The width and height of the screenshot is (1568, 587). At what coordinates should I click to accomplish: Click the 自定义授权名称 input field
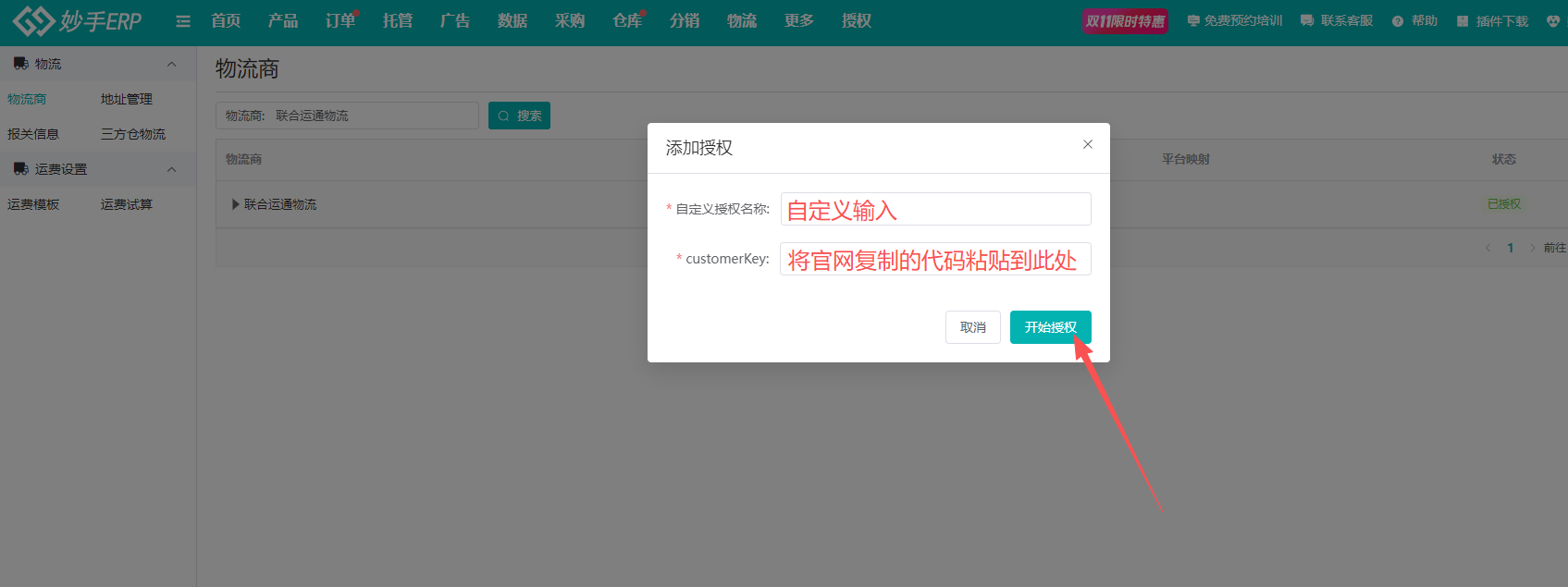point(935,209)
